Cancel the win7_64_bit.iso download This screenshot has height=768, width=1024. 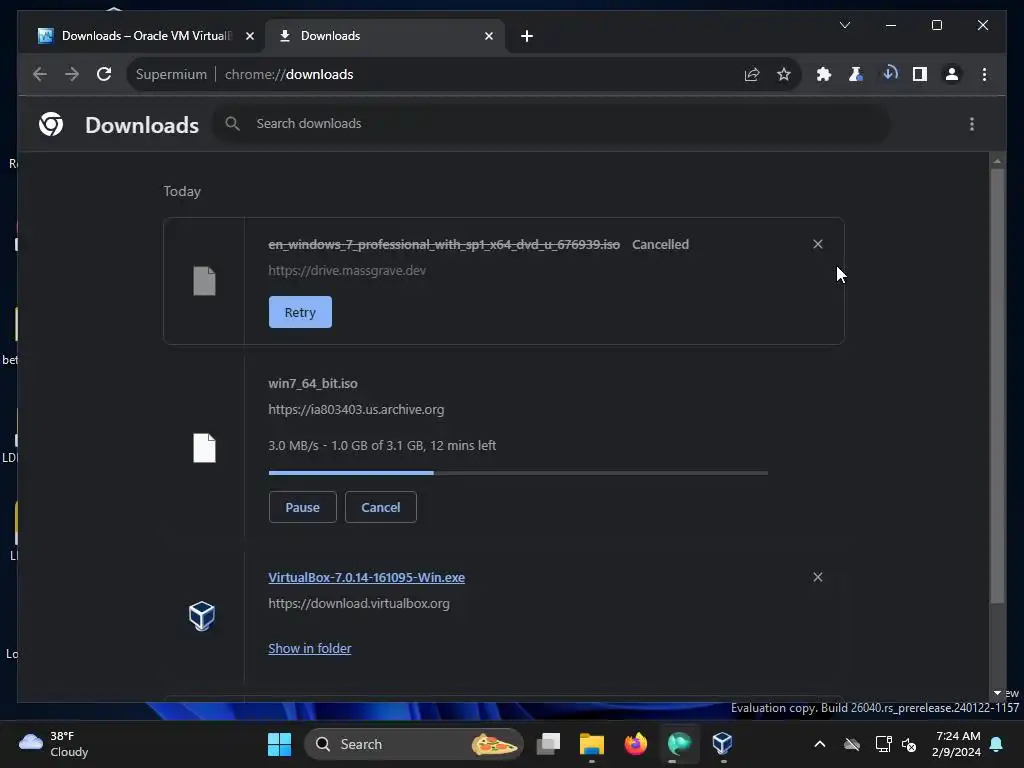click(381, 507)
